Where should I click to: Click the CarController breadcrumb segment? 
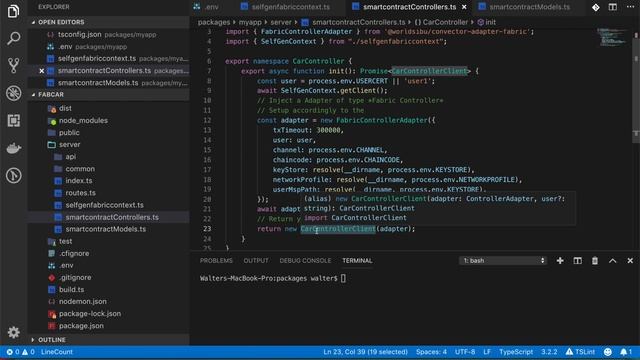441,22
